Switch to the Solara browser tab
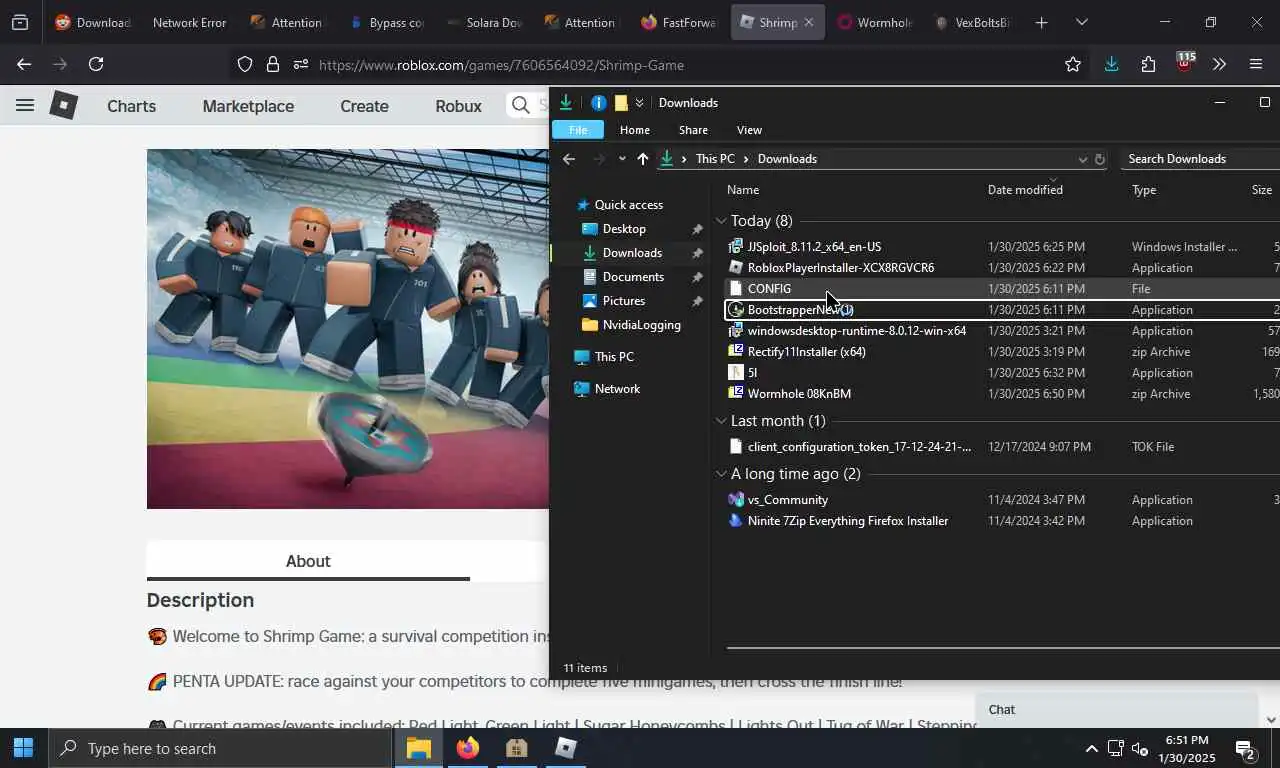Image resolution: width=1280 pixels, height=768 pixels. click(x=484, y=22)
